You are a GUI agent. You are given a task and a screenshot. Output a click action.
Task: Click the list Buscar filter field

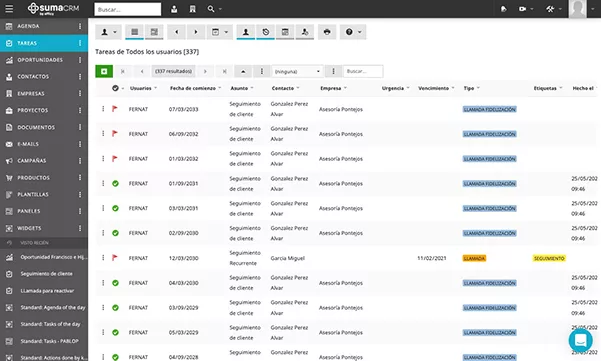click(363, 71)
